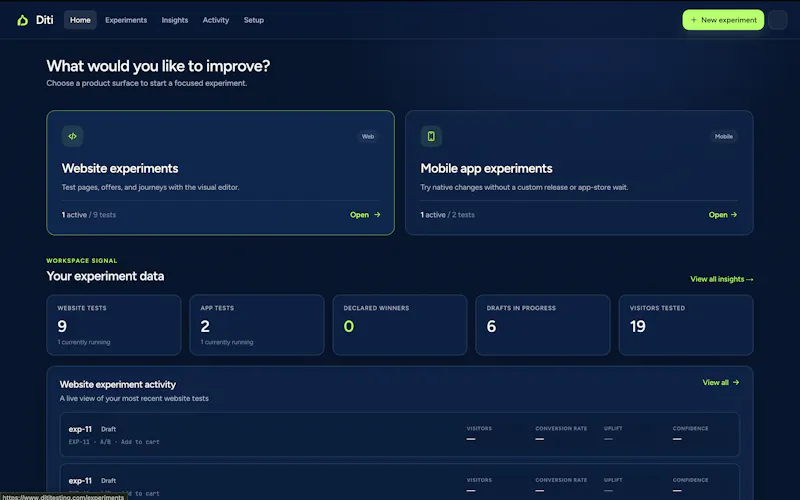800x500 pixels.
Task: Follow the View all insights link
Action: [x=721, y=279]
